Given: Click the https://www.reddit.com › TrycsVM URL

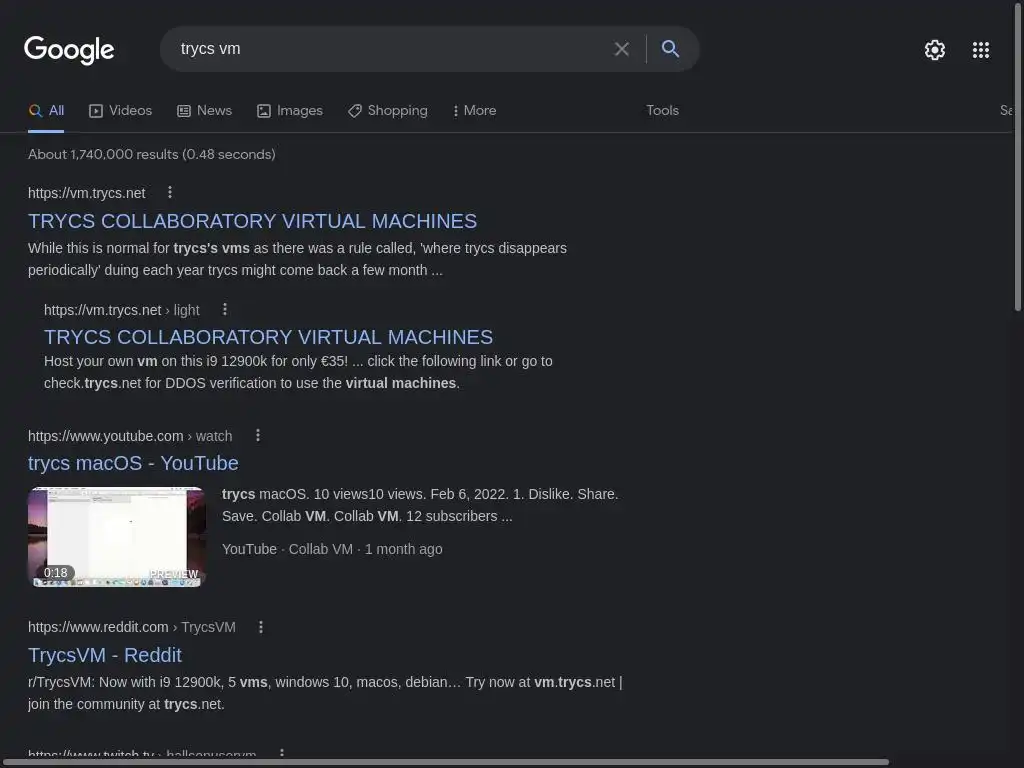Looking at the screenshot, I should coord(132,628).
